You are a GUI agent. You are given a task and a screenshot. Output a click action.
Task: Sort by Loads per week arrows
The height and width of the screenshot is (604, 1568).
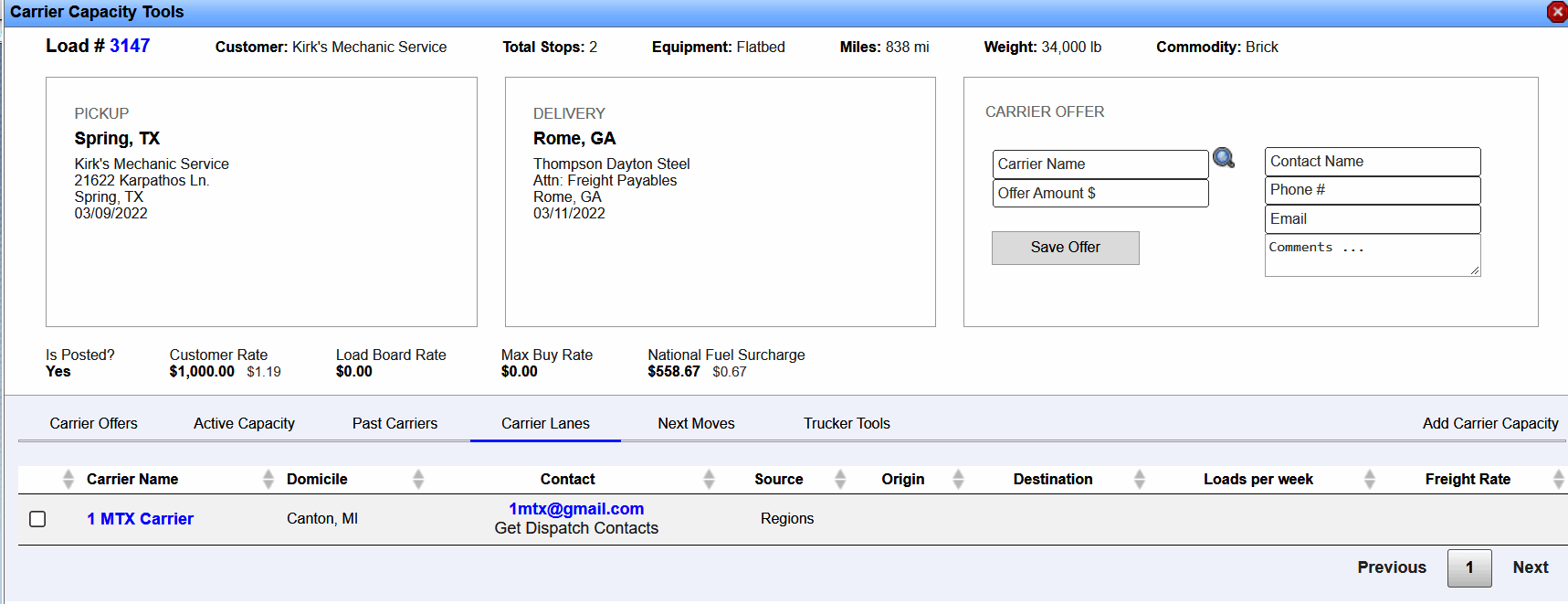[x=1369, y=479]
